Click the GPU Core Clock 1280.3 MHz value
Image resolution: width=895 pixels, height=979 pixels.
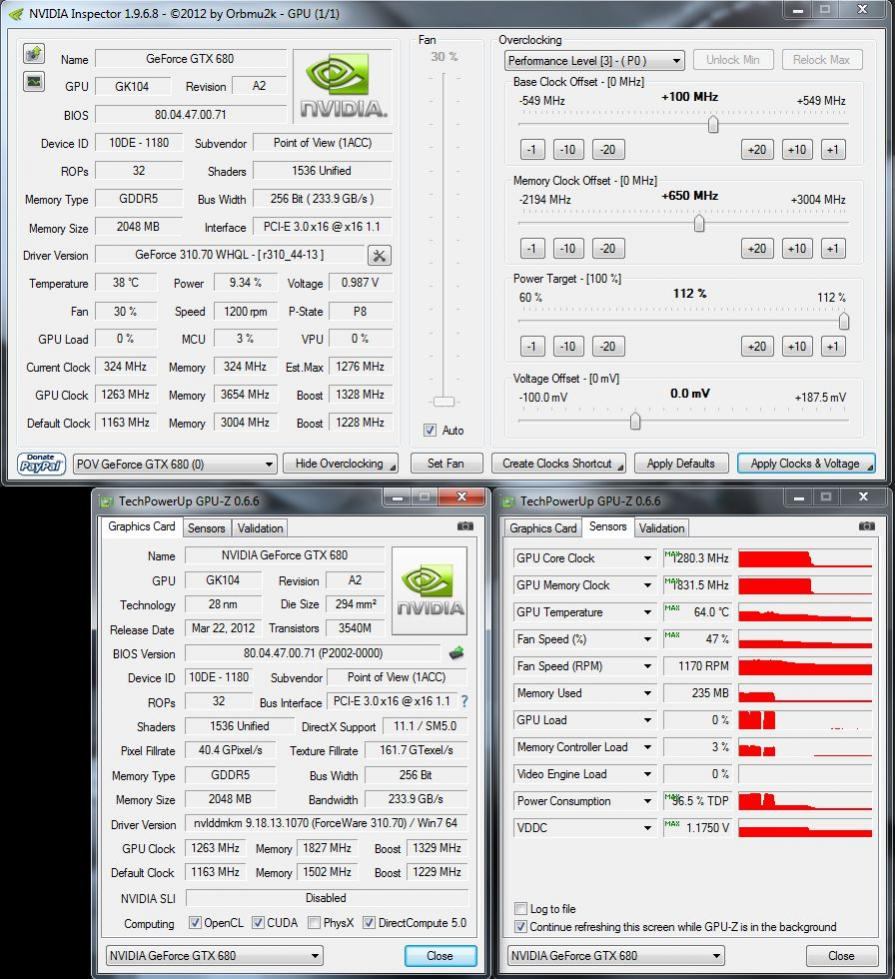pos(697,558)
